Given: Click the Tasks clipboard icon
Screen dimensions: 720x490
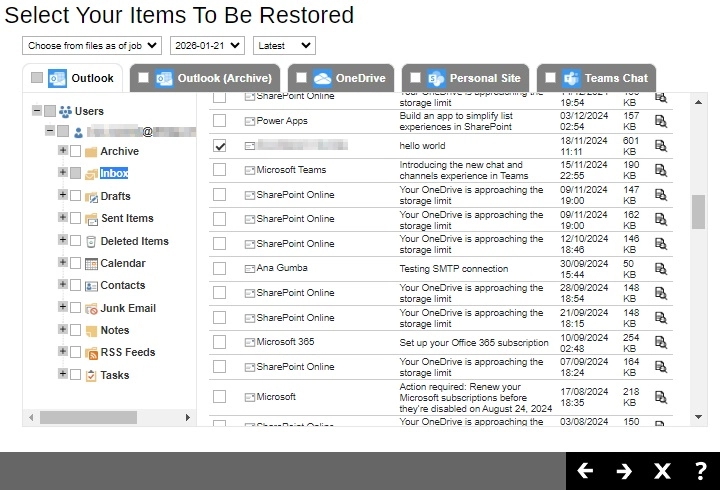Looking at the screenshot, I should coord(91,376).
